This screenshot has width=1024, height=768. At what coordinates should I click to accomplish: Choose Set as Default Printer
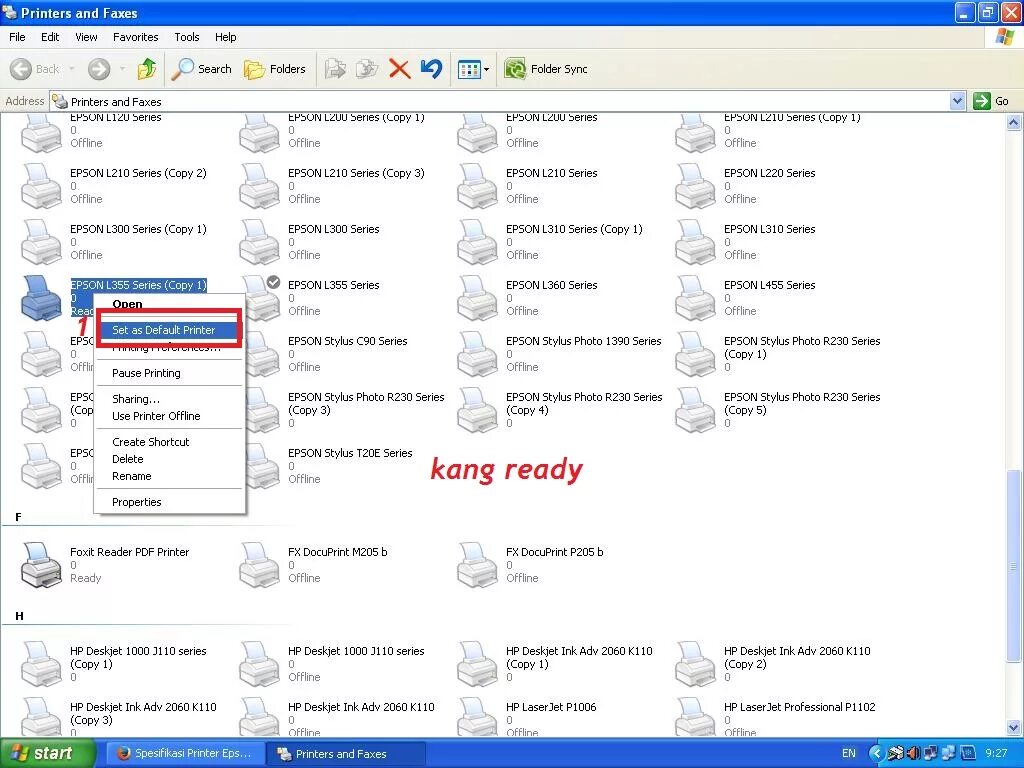point(170,330)
